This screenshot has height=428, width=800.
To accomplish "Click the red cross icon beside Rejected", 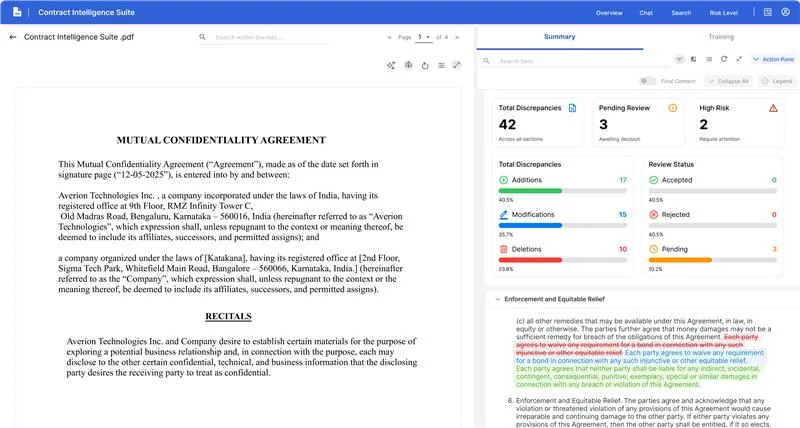I will pos(654,215).
